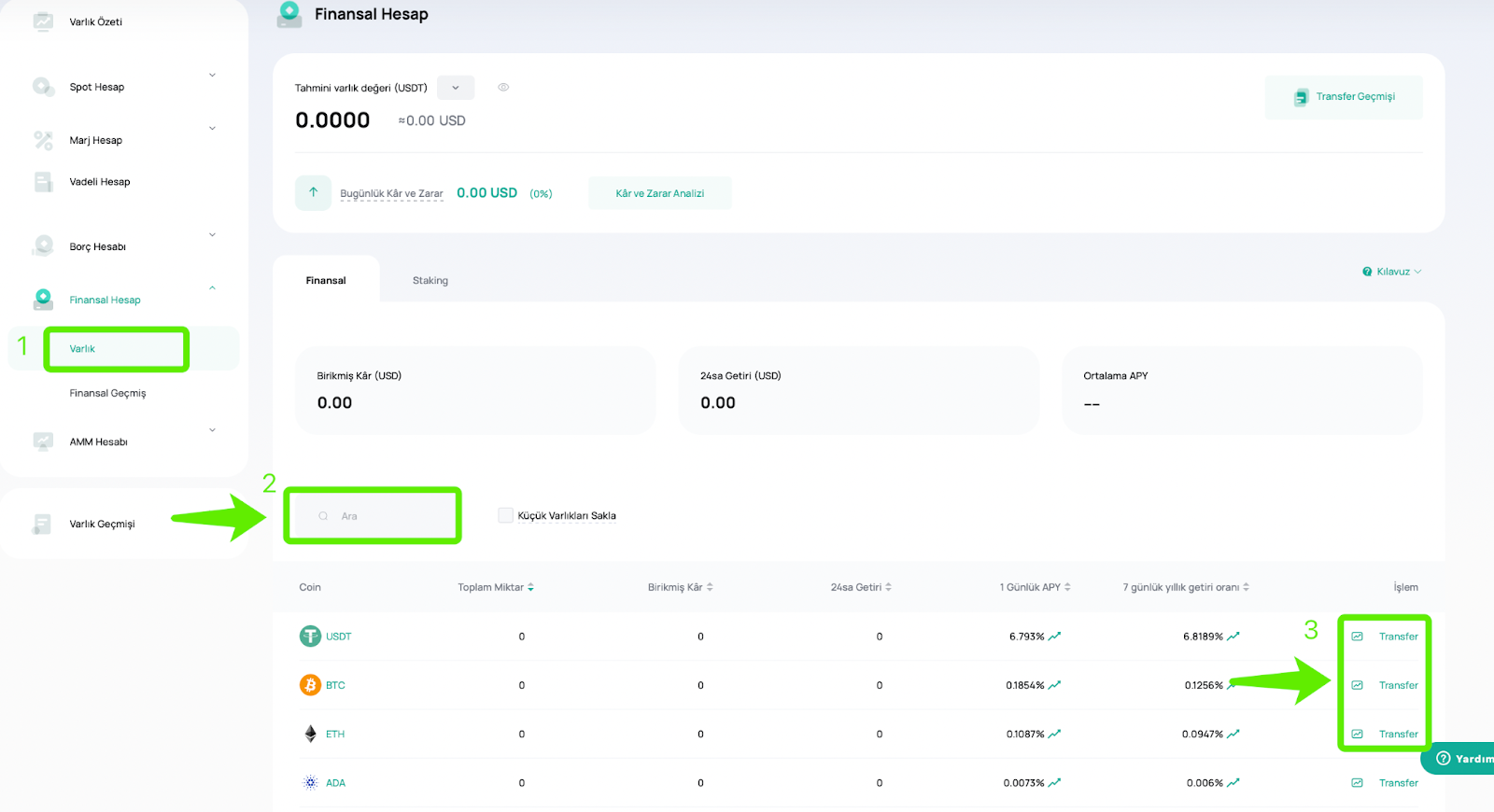Image resolution: width=1494 pixels, height=812 pixels.
Task: Expand the Spot Hesap sidebar menu
Action: [212, 76]
